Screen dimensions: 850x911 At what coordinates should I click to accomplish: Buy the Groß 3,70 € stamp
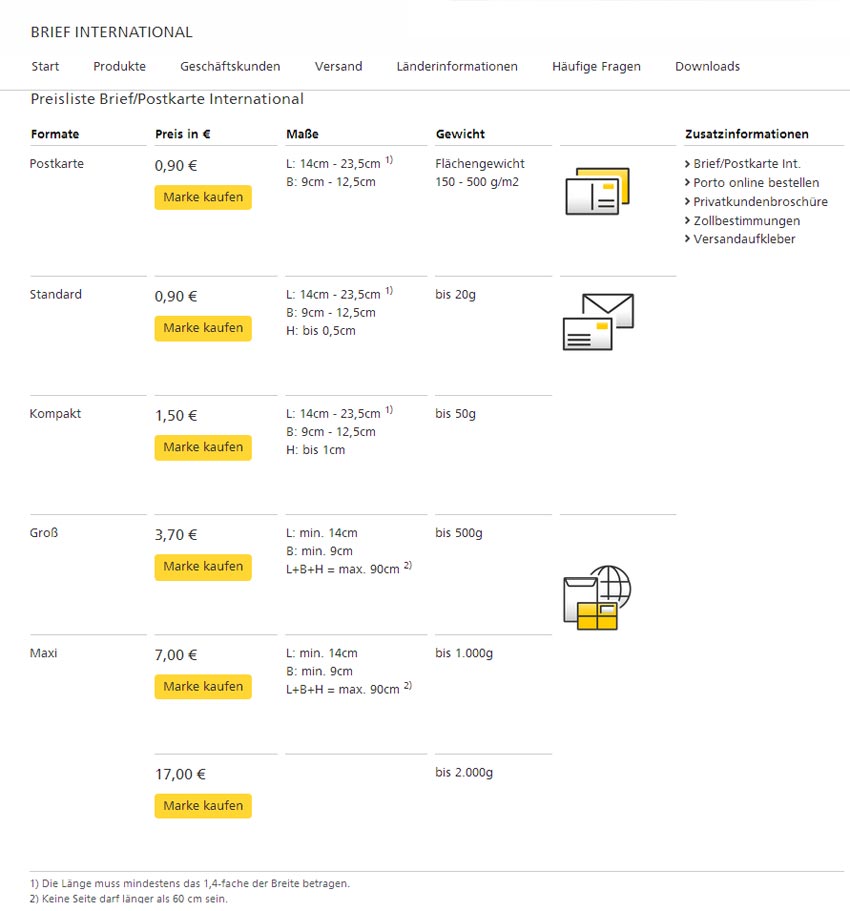click(x=203, y=566)
